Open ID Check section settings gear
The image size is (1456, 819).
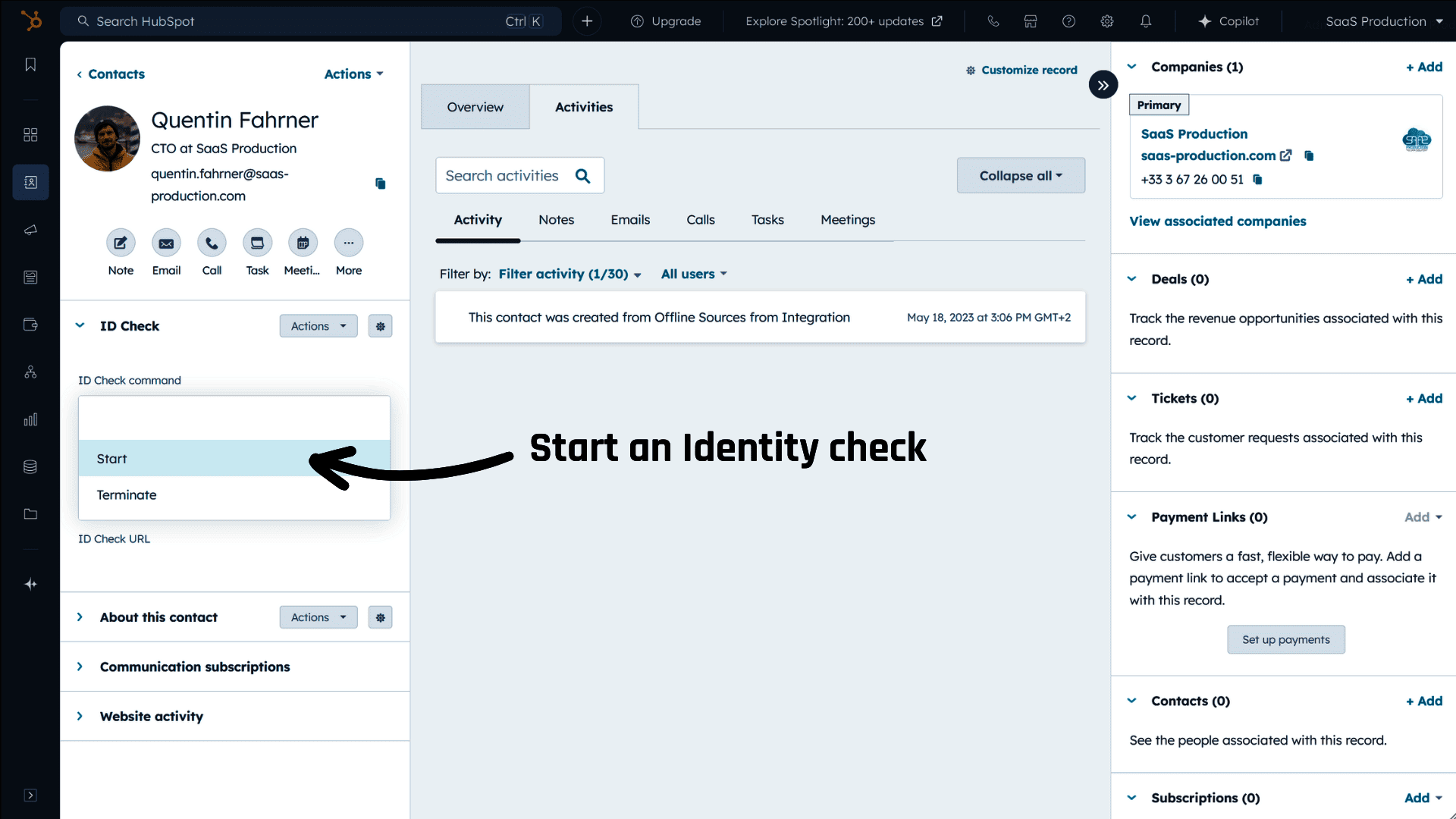tap(380, 326)
